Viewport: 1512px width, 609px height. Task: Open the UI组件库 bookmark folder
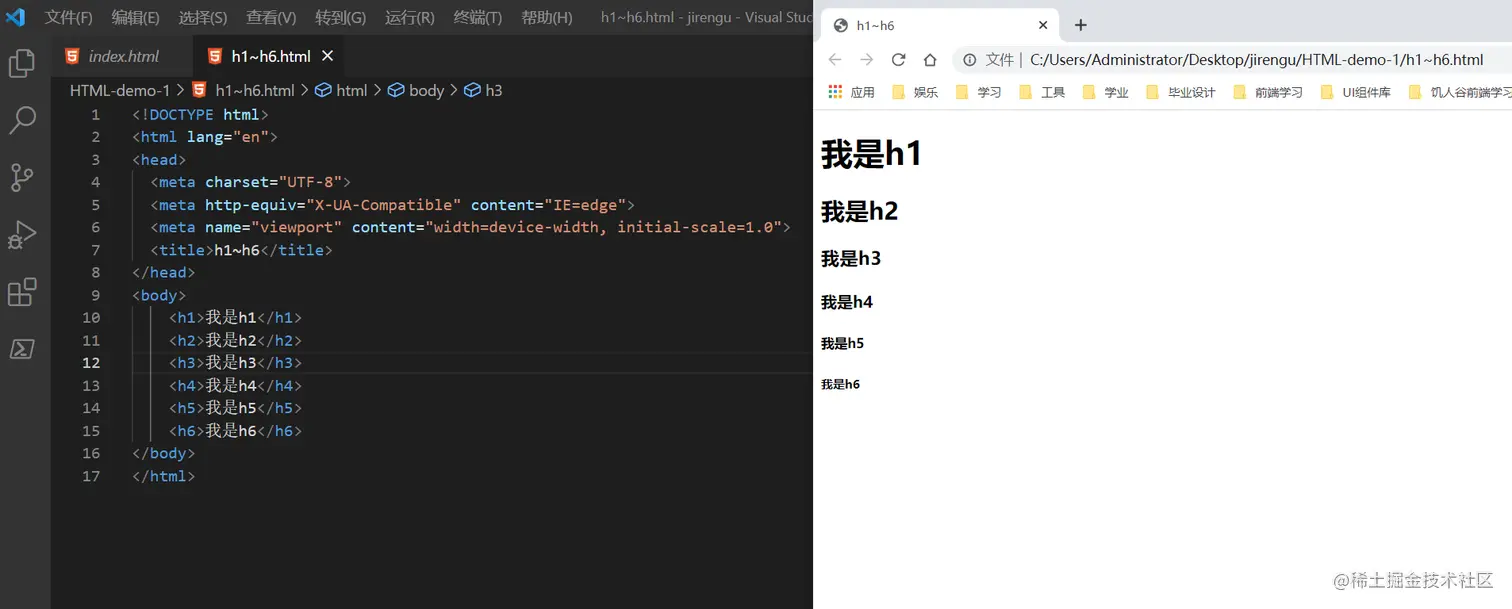[1355, 92]
